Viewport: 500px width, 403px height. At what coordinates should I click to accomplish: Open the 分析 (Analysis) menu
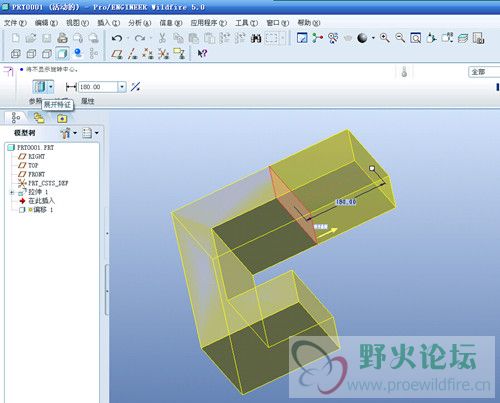pyautogui.click(x=139, y=23)
